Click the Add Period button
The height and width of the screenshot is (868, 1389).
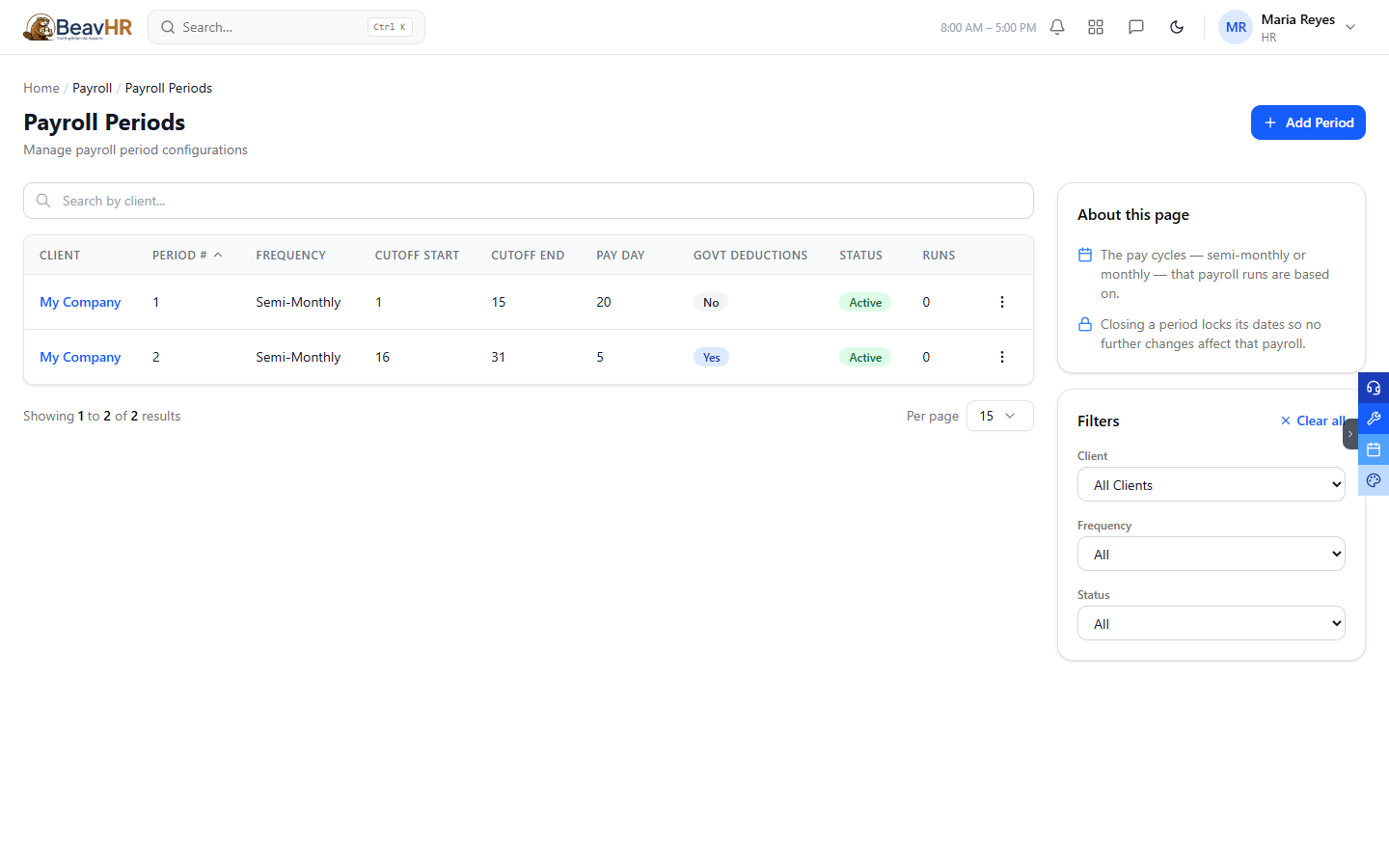[x=1308, y=122]
